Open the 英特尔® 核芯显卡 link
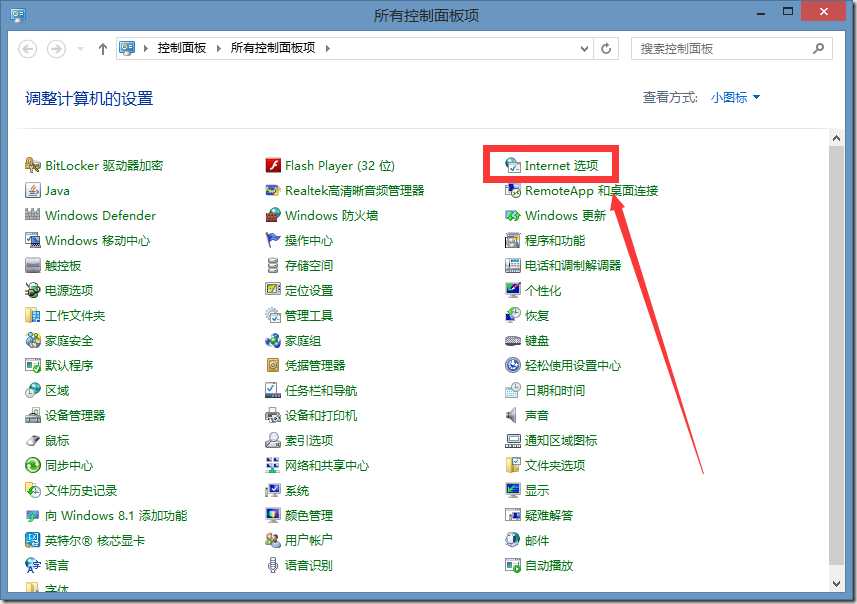The width and height of the screenshot is (857, 604). point(95,541)
